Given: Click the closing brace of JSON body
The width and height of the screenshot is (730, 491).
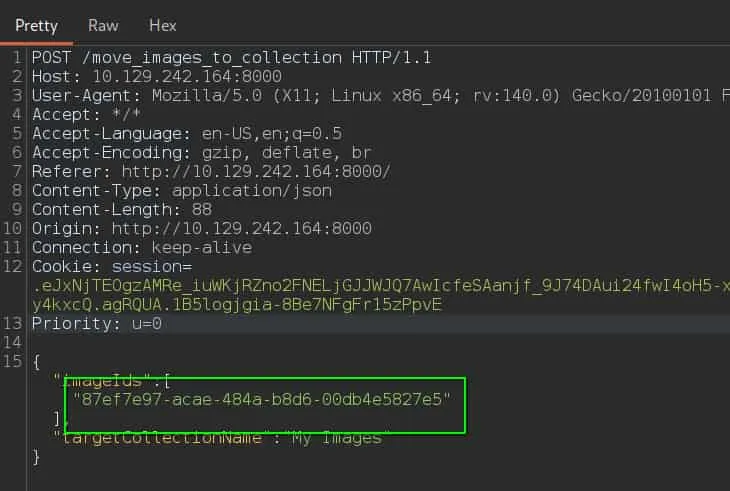Looking at the screenshot, I should 36,457.
